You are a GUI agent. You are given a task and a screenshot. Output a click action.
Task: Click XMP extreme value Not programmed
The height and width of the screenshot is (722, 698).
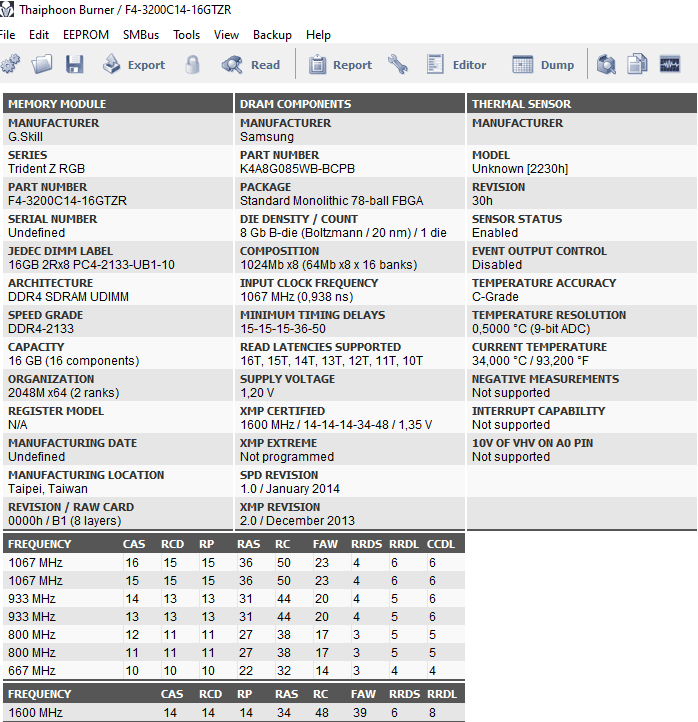point(287,457)
